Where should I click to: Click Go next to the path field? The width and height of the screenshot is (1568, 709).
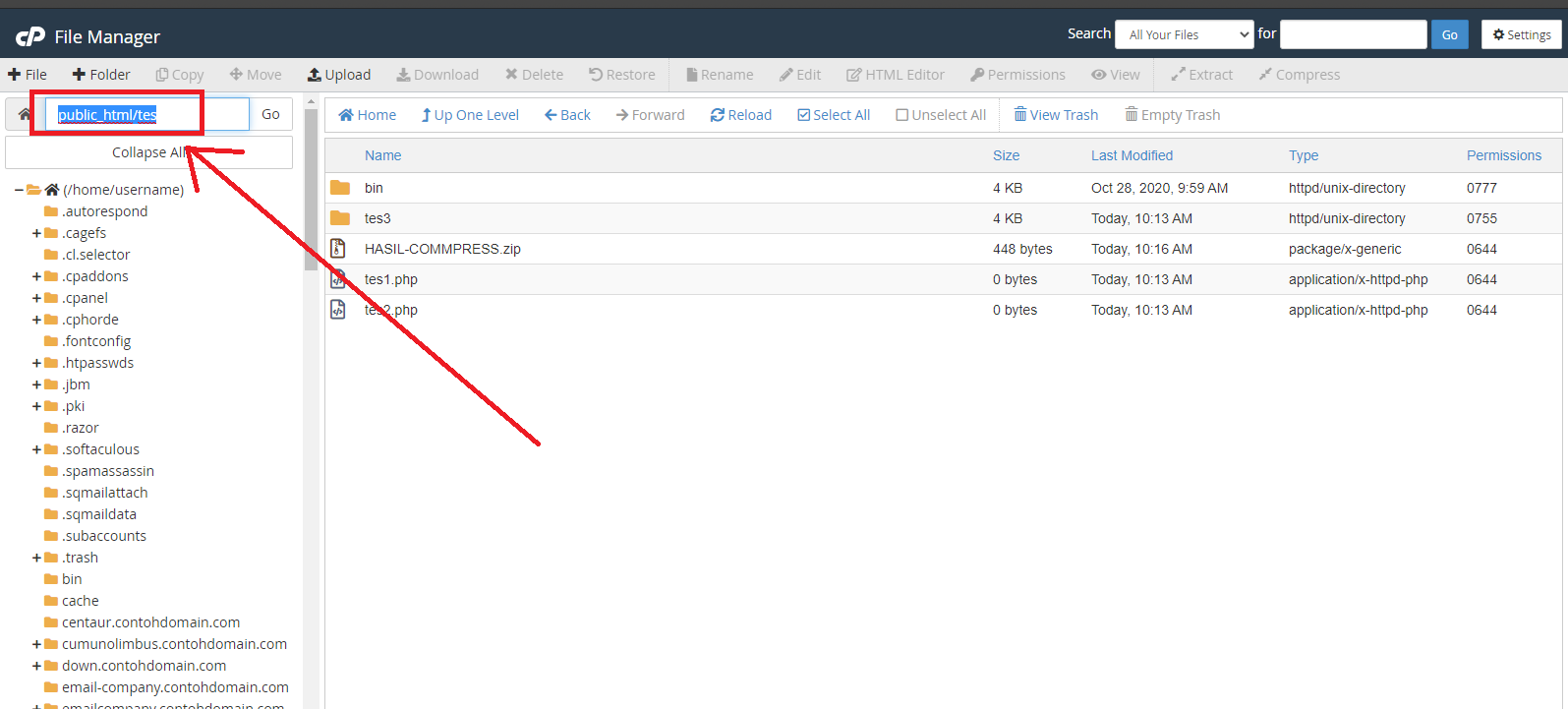coord(270,114)
